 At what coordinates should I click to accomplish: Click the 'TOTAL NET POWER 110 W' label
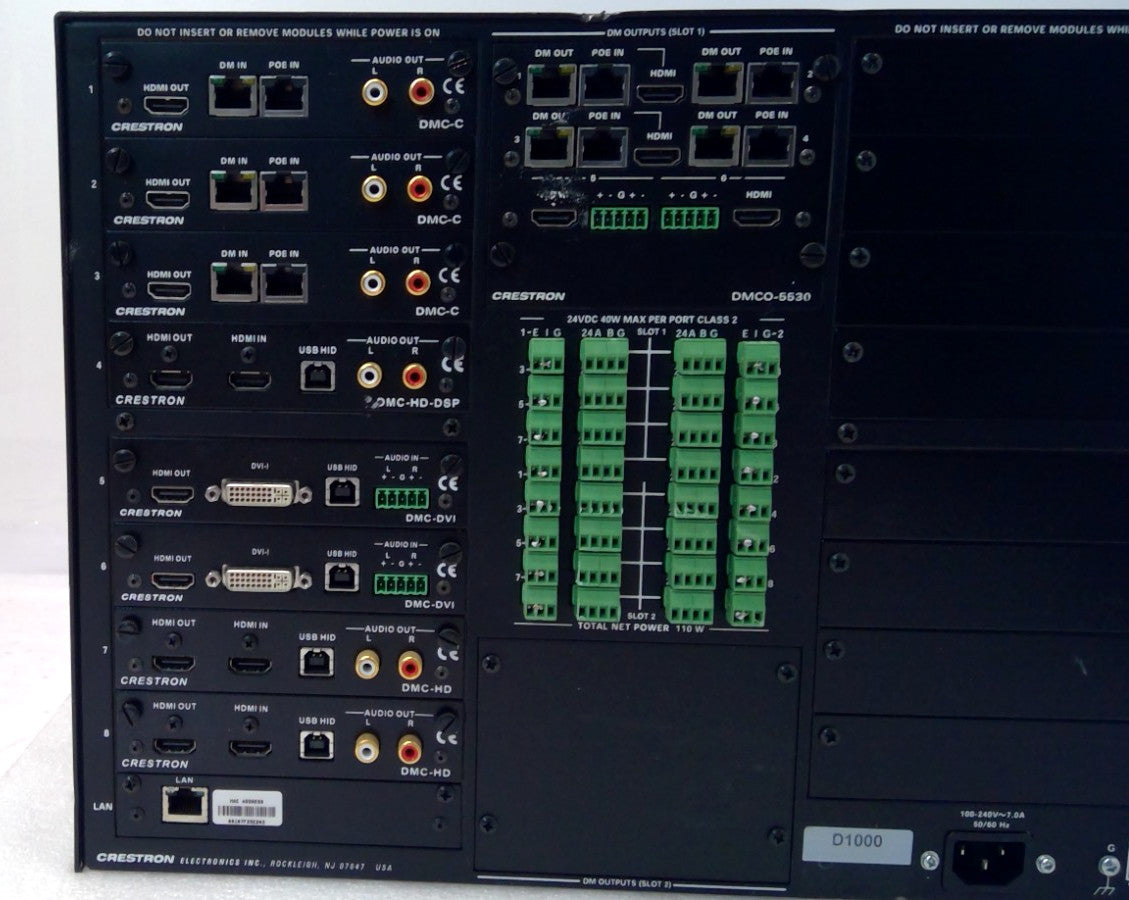641,628
